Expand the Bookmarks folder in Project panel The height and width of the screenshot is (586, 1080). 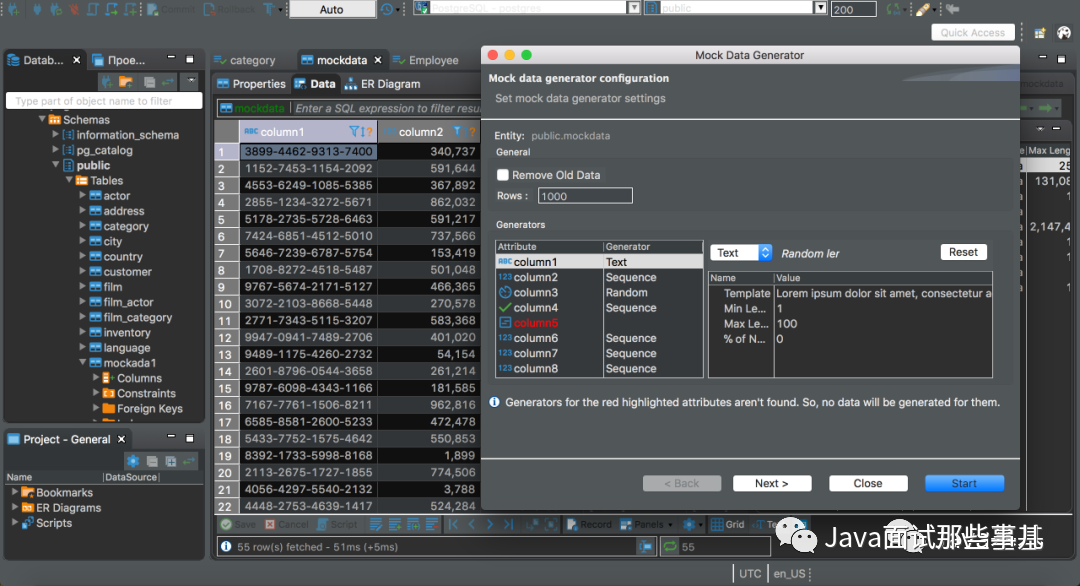(14, 492)
